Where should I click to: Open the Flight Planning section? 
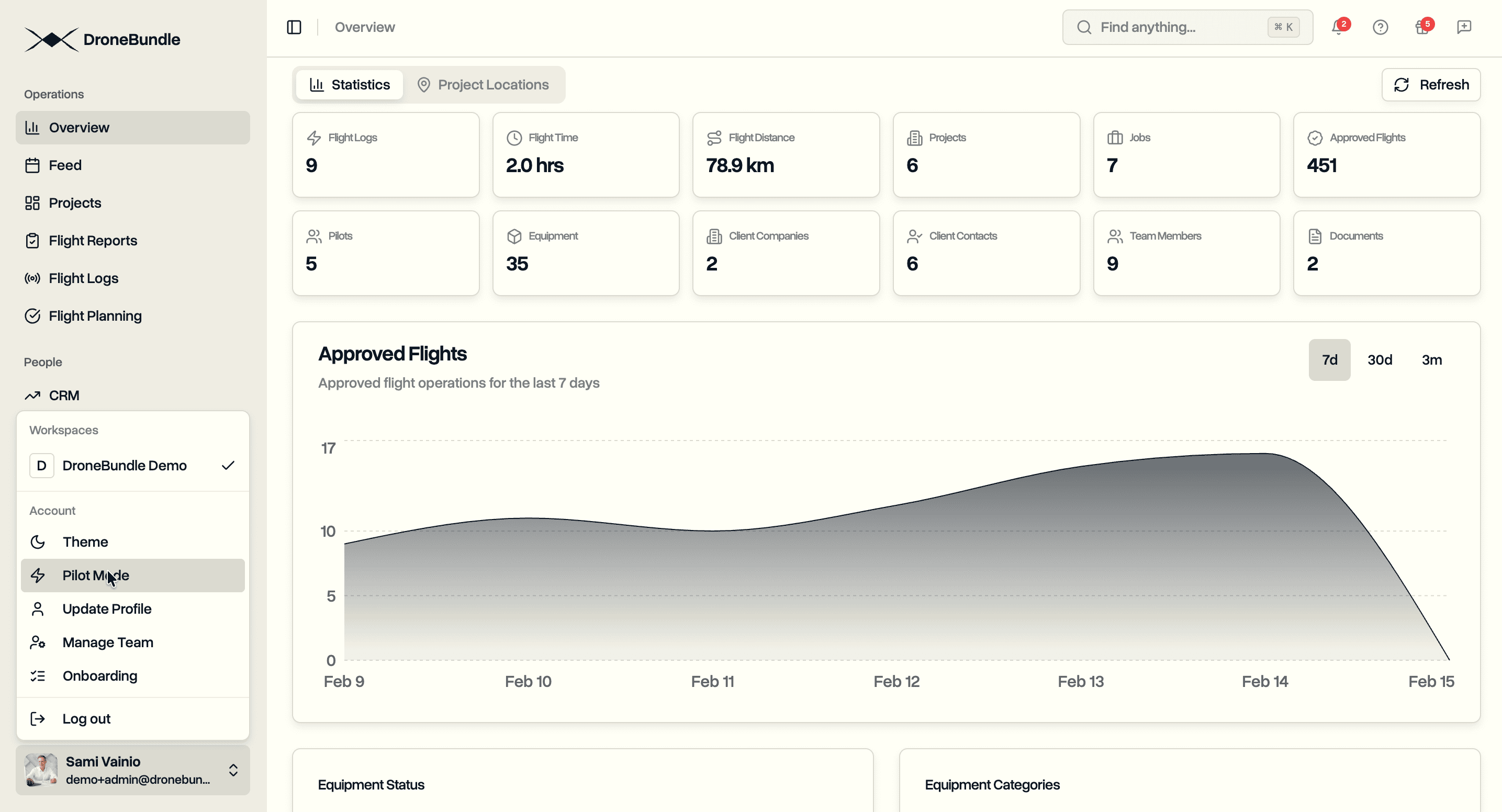(95, 315)
